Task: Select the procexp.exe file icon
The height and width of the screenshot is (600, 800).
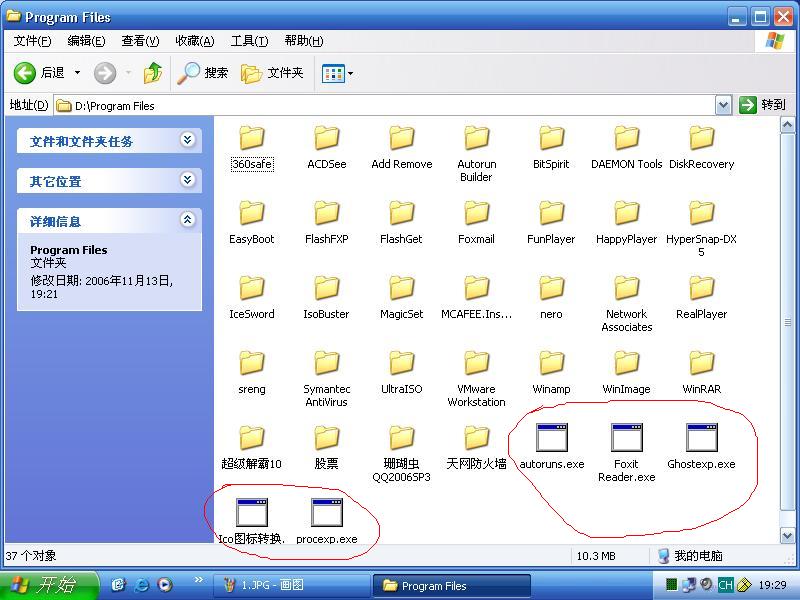Action: [x=326, y=513]
